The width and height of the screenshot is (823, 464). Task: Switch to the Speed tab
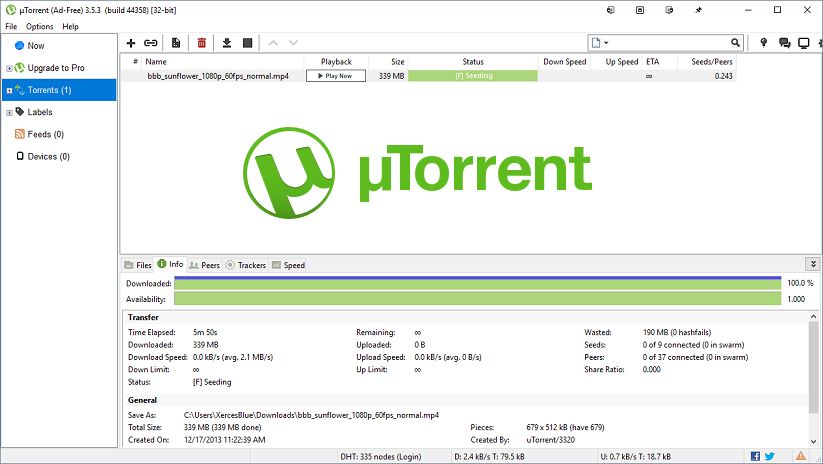pyautogui.click(x=288, y=265)
